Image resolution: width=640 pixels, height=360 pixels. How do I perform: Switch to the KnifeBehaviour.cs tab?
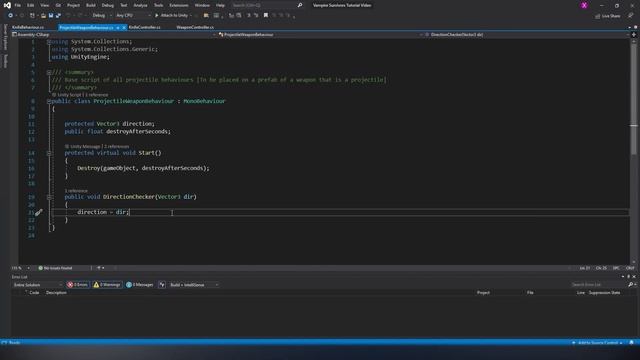[x=28, y=27]
